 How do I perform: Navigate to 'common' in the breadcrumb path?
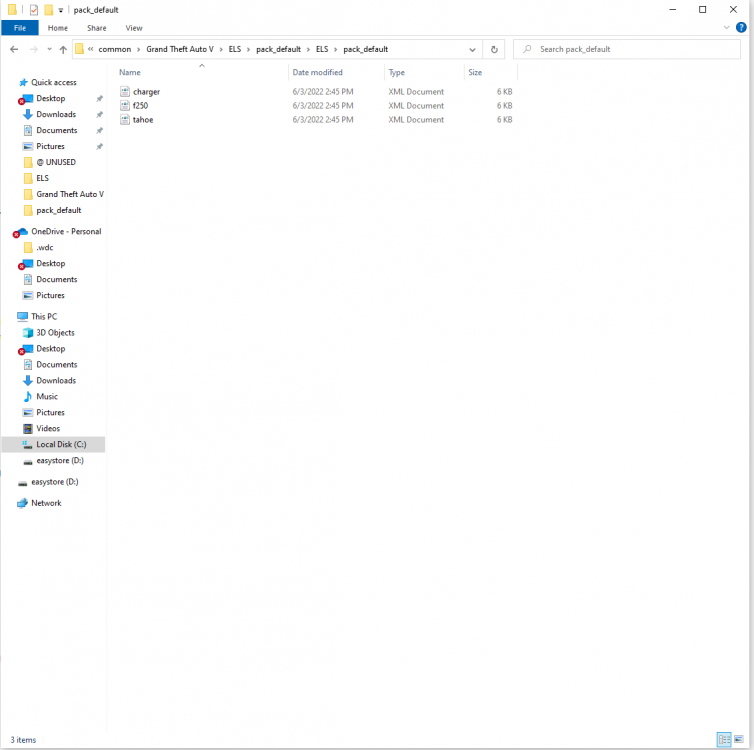point(114,49)
